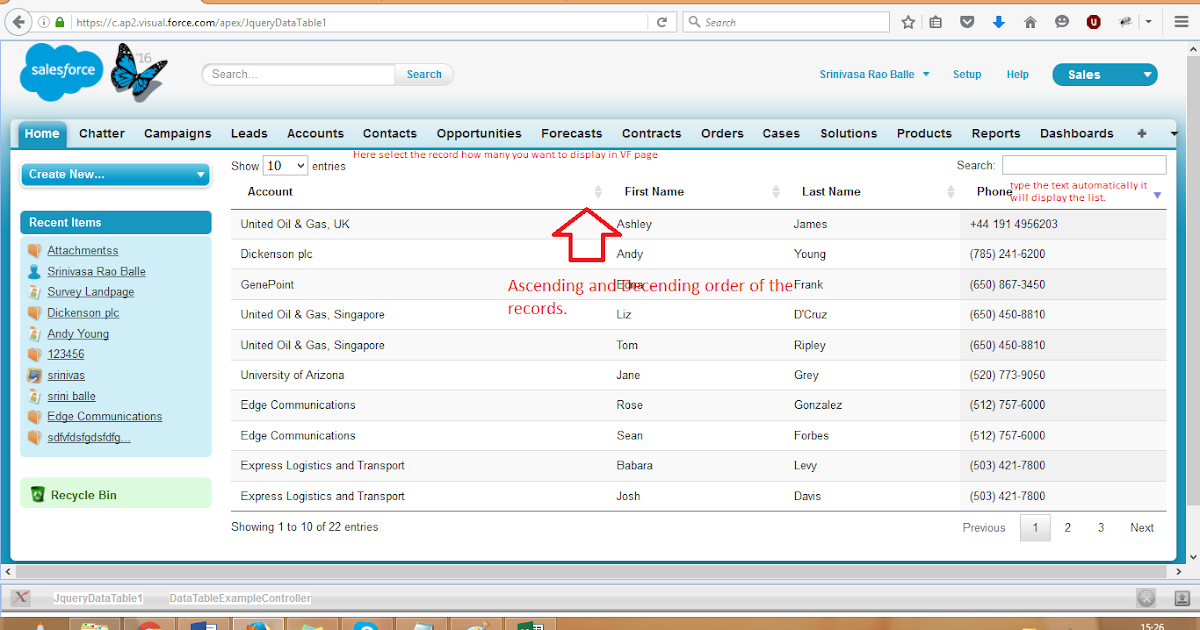The width and height of the screenshot is (1200, 630).
Task: Open Edge Communications recent item
Action: (x=104, y=416)
